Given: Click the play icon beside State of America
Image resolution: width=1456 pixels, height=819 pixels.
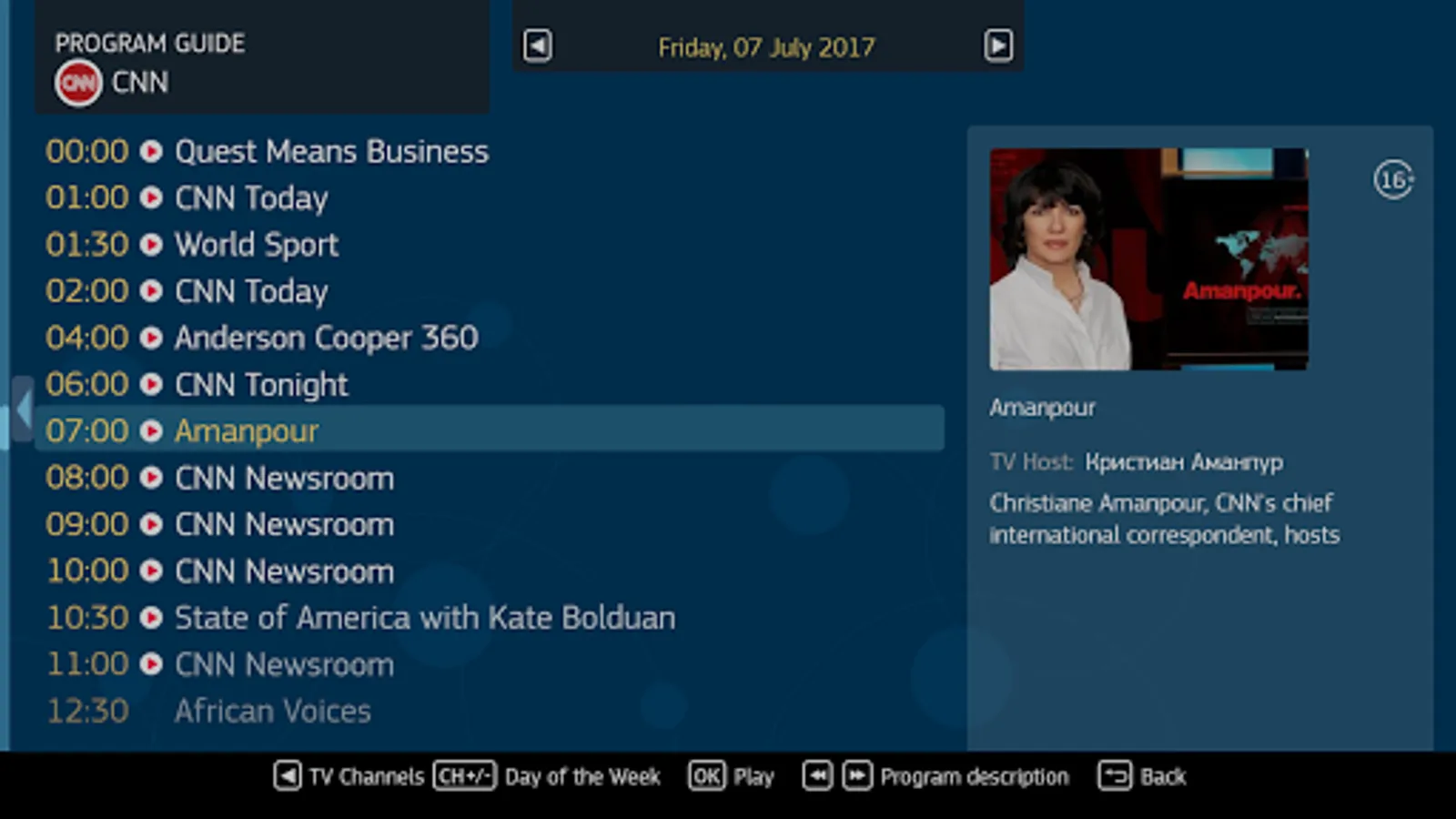Looking at the screenshot, I should (x=151, y=618).
